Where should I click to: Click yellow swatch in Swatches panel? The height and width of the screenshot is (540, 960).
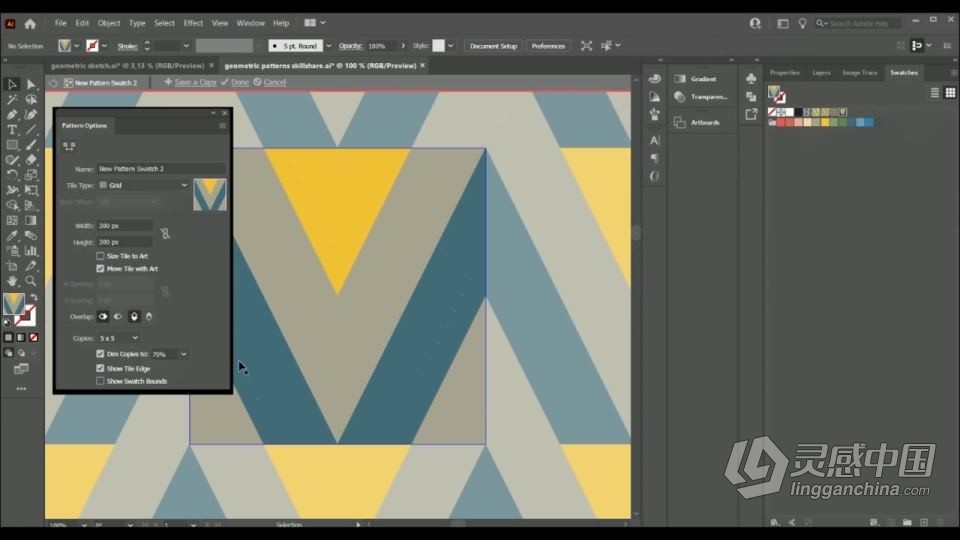point(825,122)
